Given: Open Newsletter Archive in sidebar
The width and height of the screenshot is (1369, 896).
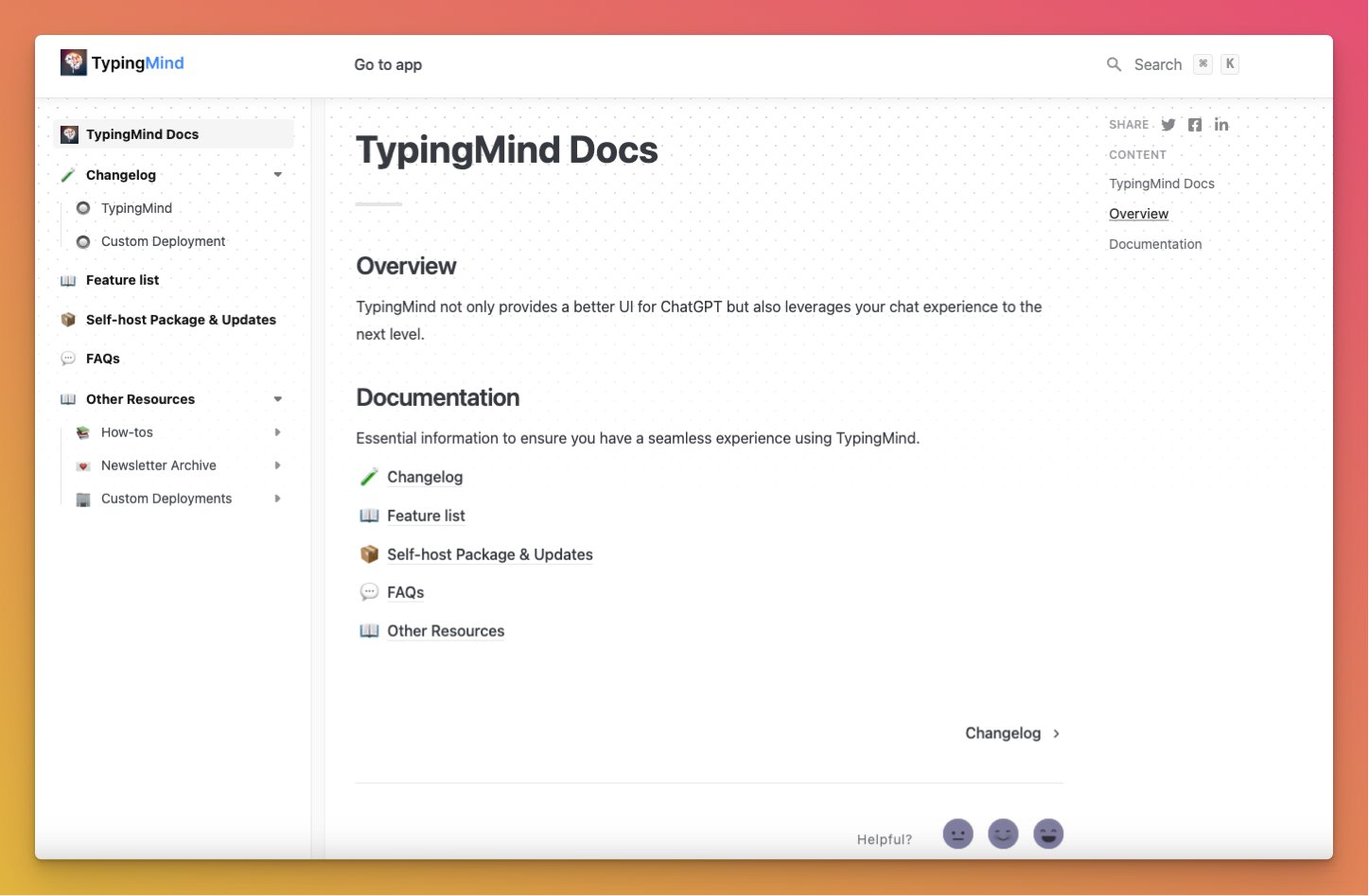Looking at the screenshot, I should 159,466.
